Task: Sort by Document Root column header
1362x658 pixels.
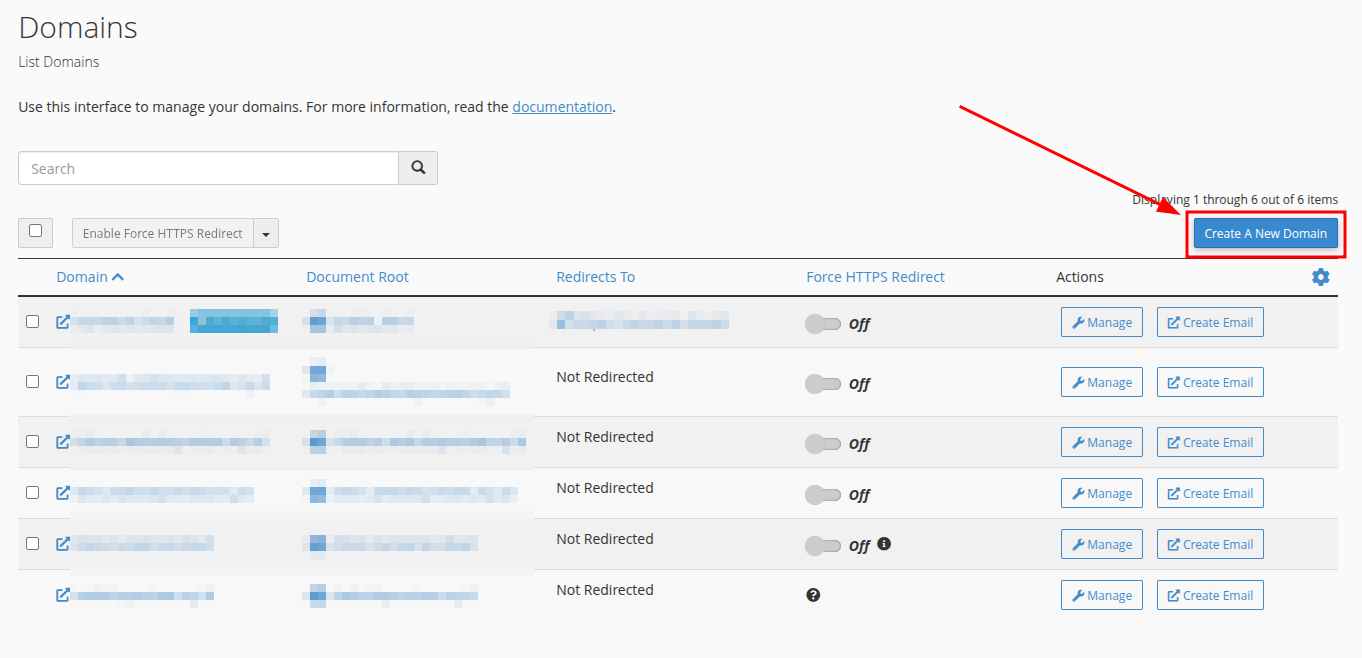Action: (x=357, y=277)
